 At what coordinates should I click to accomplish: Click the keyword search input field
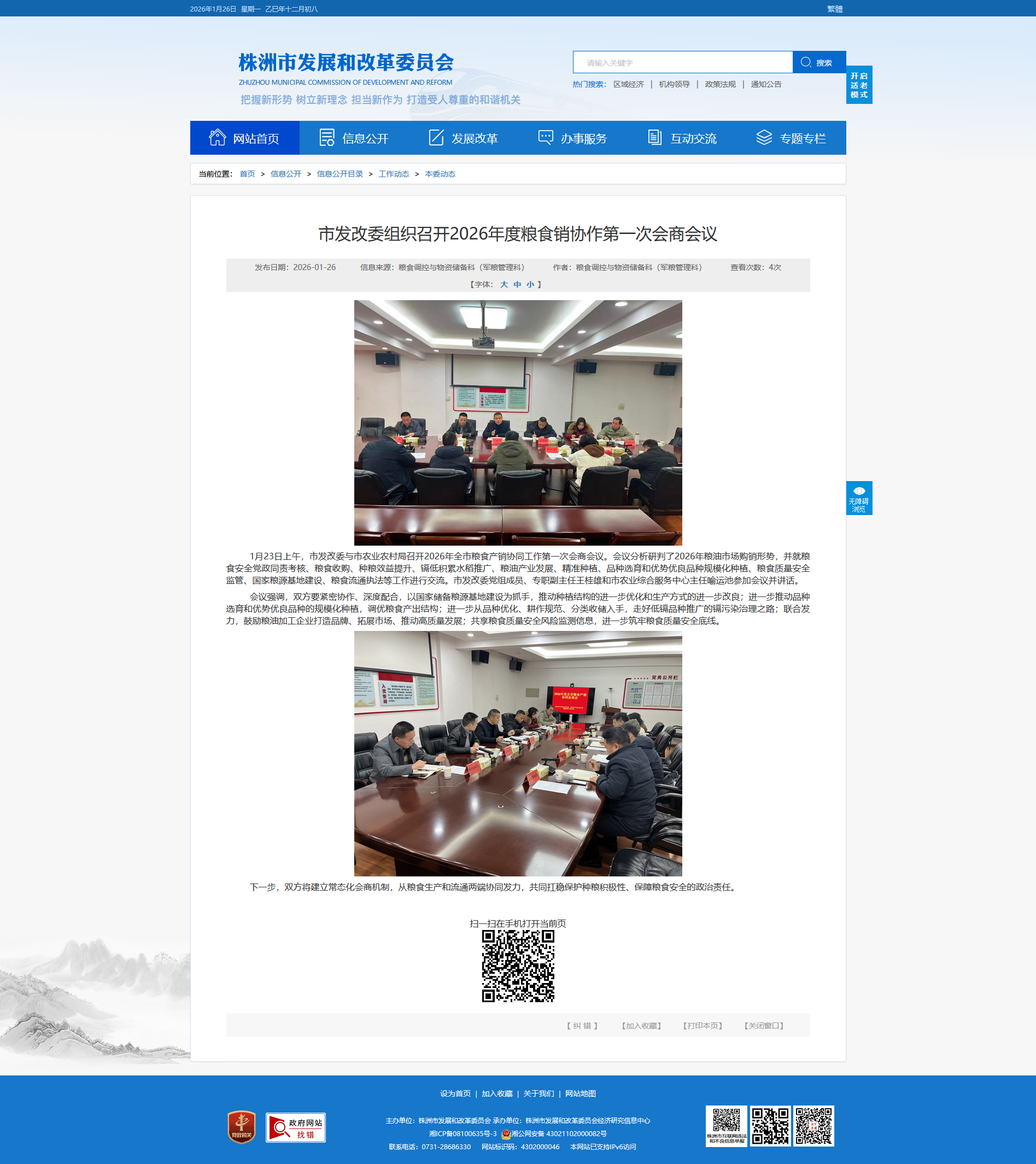pos(682,63)
